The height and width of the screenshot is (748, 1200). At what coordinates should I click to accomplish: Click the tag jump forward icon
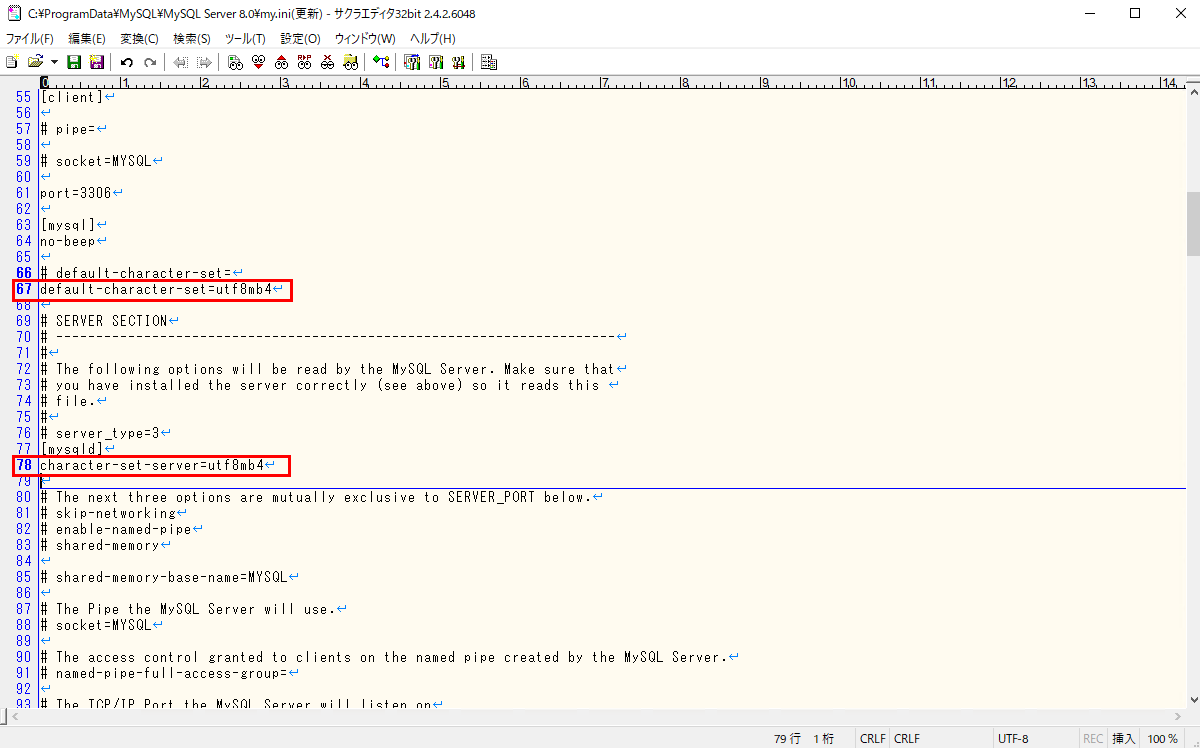pos(204,62)
